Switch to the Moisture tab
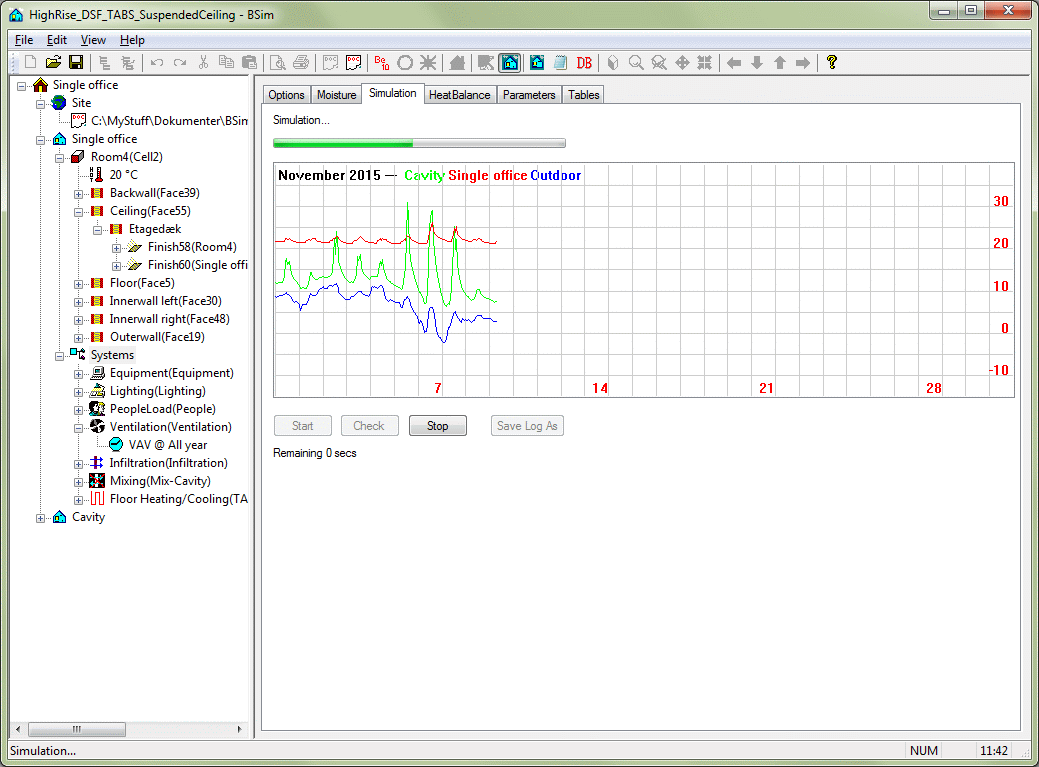This screenshot has height=767, width=1039. 337,95
